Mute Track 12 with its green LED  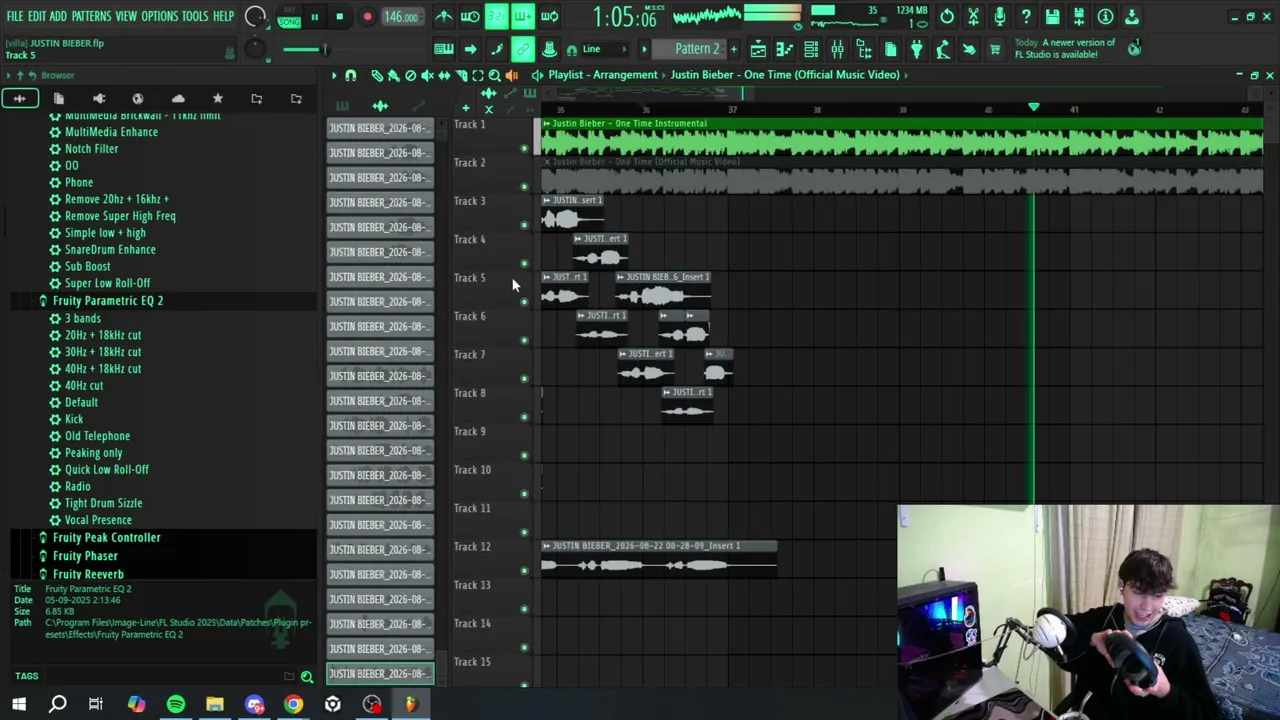coord(524,571)
